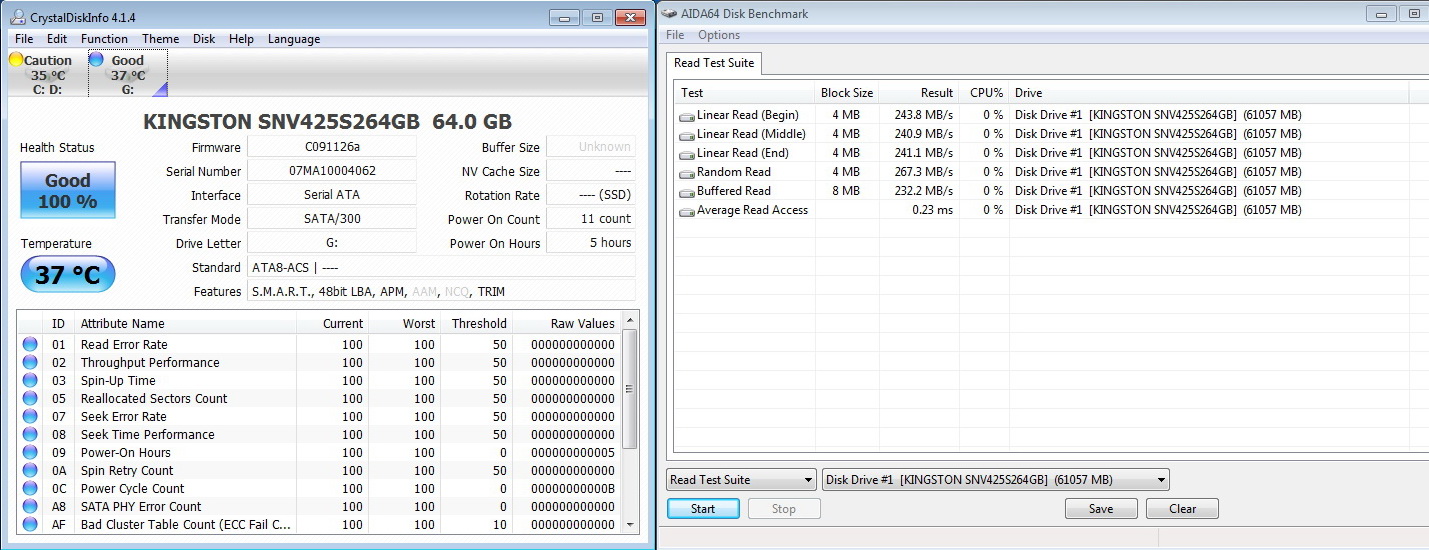The image size is (1429, 550).
Task: Click the Serial Number field
Action: click(331, 171)
